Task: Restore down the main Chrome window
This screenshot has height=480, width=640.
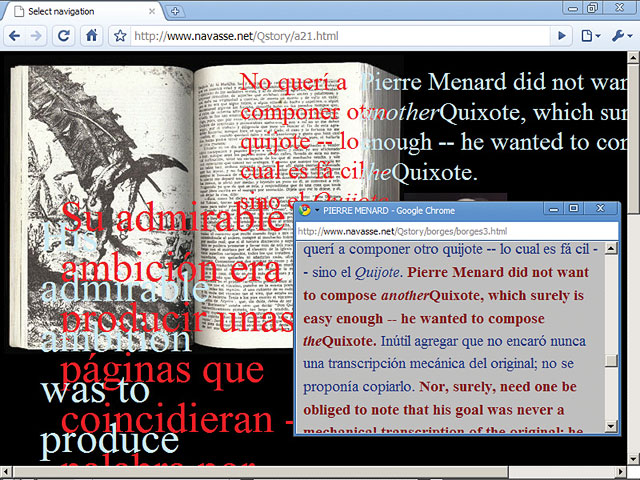Action: point(593,8)
